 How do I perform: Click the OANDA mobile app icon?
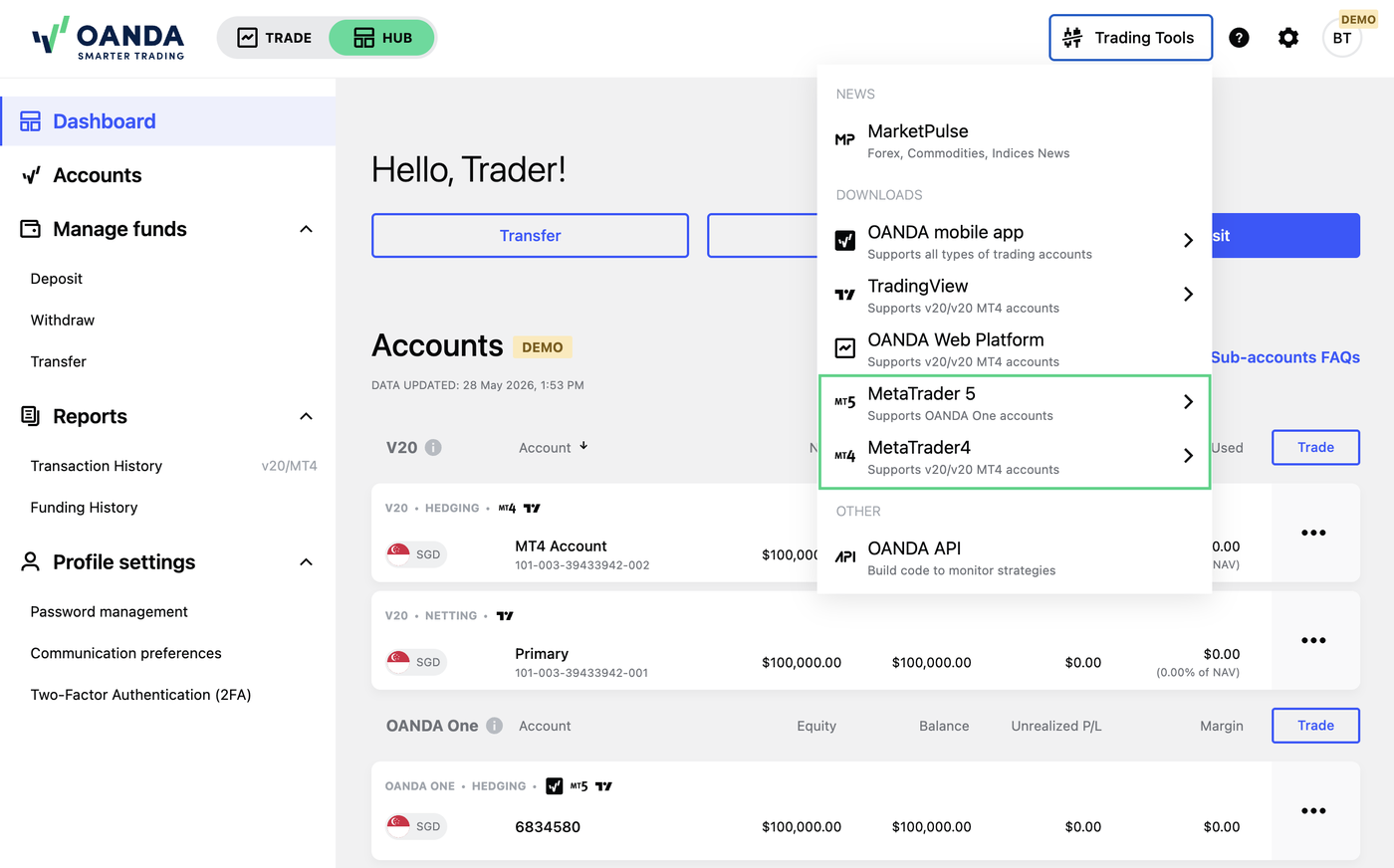844,241
